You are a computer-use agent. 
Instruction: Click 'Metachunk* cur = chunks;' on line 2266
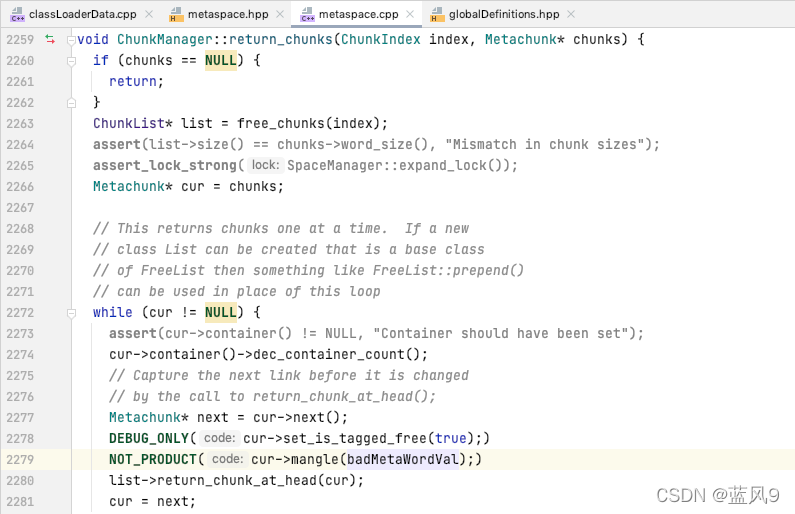click(188, 187)
